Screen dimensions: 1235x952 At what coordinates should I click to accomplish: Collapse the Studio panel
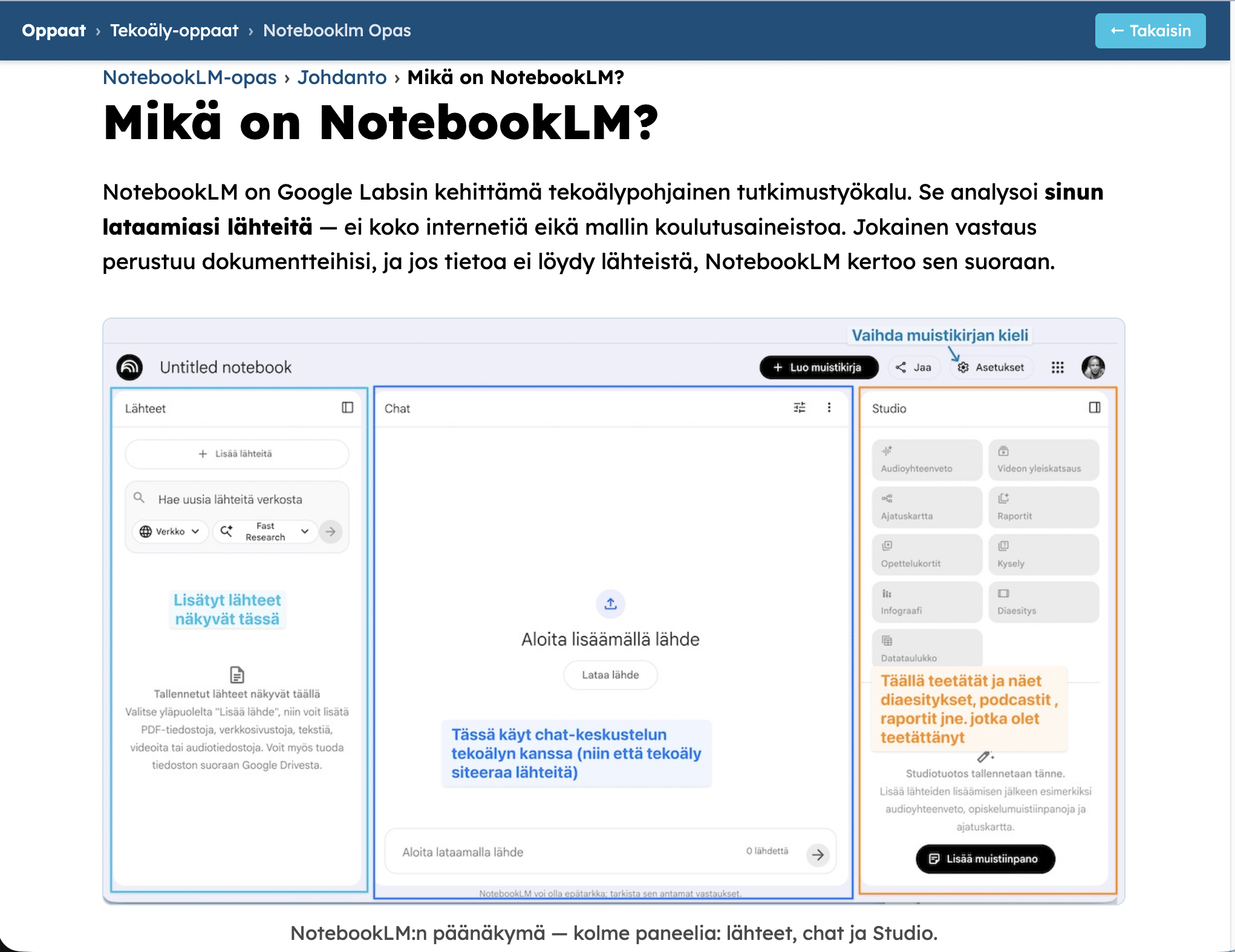1094,408
